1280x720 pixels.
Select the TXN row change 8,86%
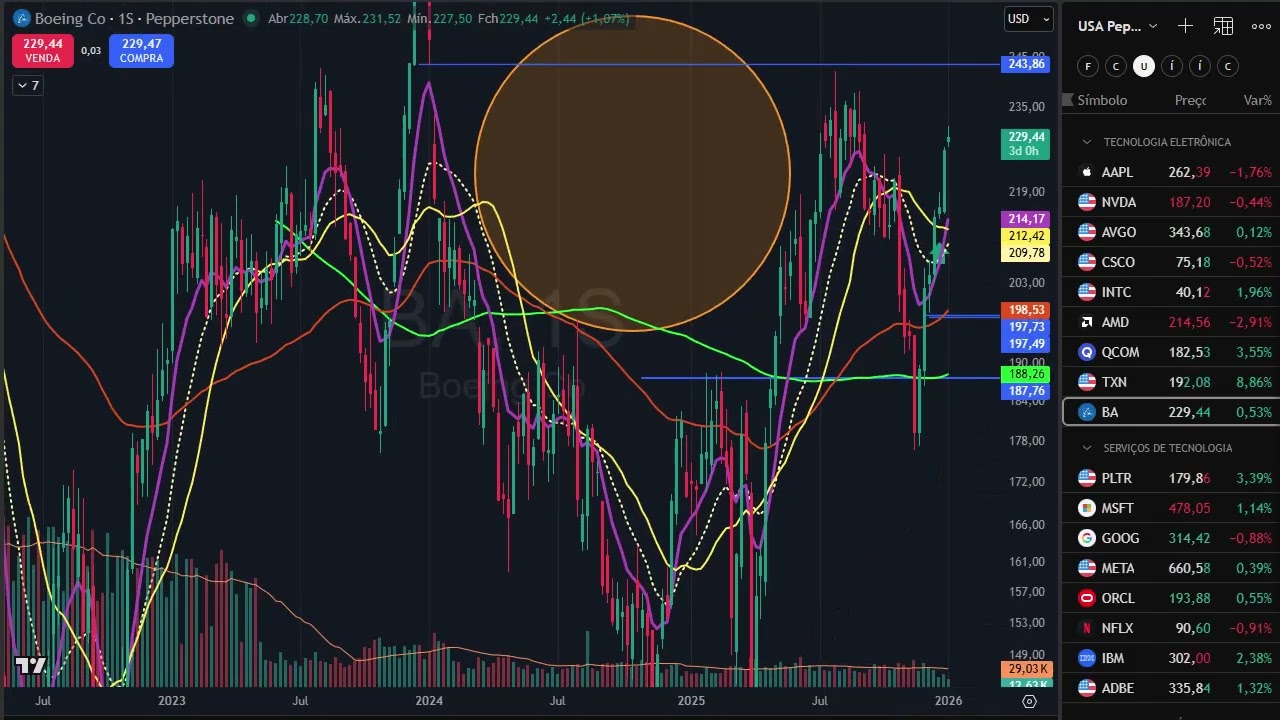[x=1254, y=382]
